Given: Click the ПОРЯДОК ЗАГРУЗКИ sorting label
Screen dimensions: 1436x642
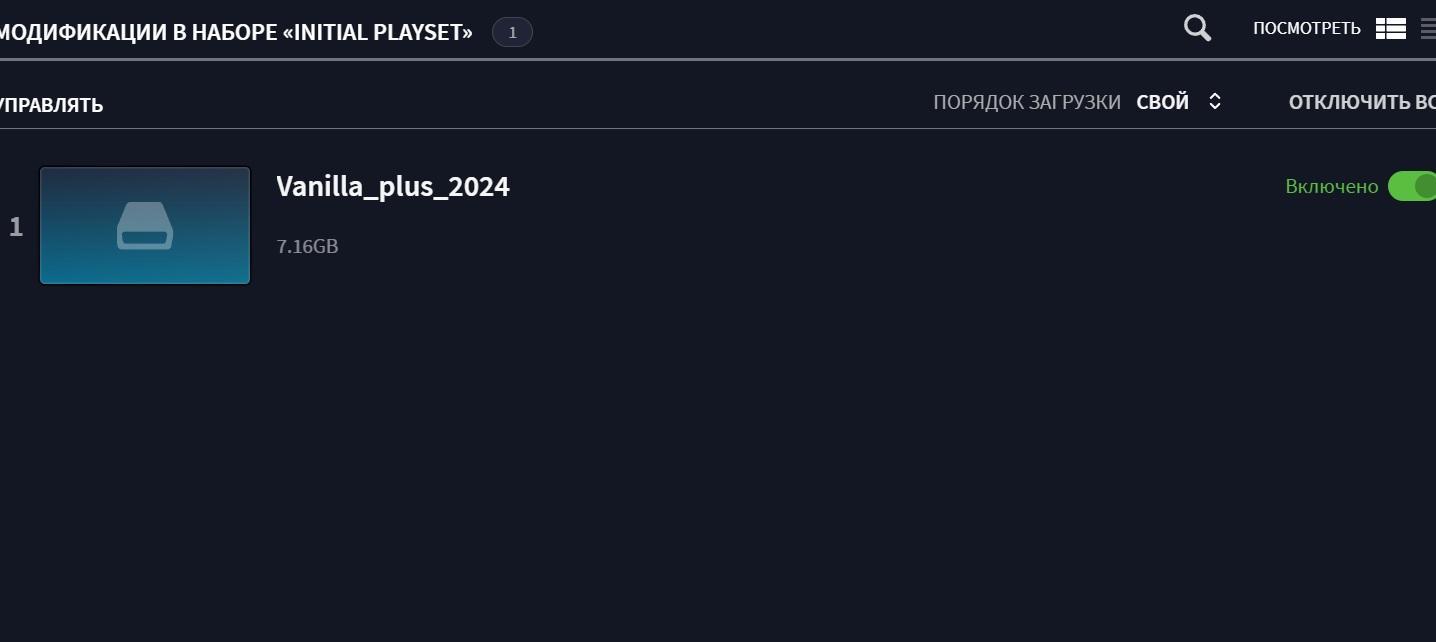Looking at the screenshot, I should point(1027,102).
